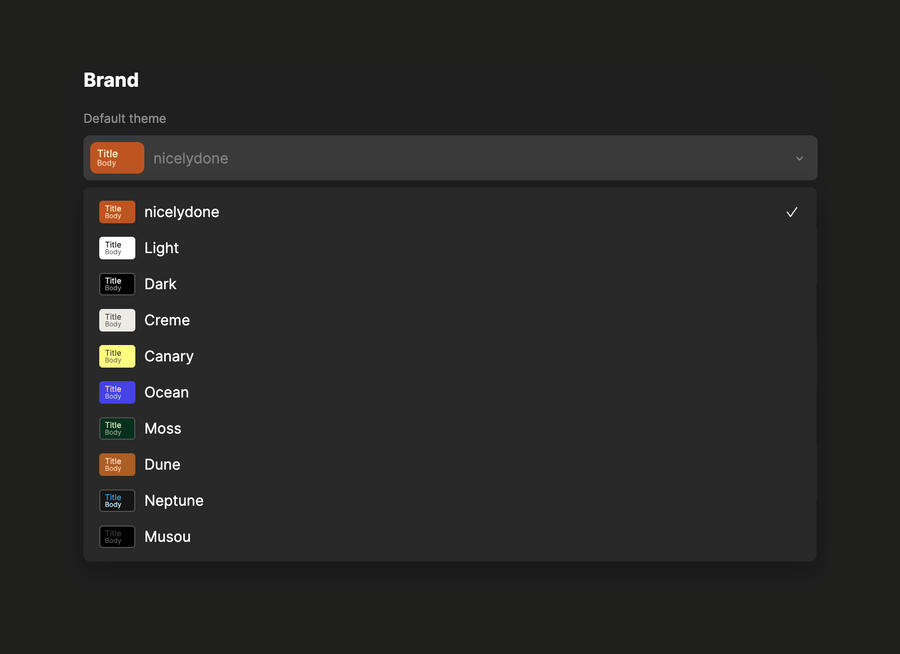Click the swatch inside the theme selector field
This screenshot has height=654, width=900.
tap(117, 158)
